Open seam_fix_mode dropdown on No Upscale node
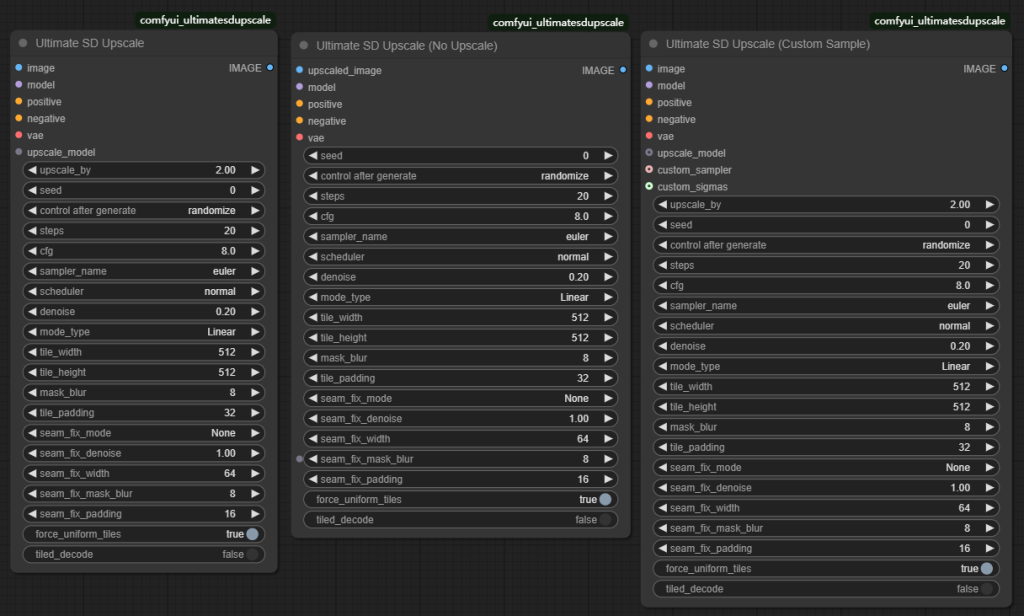The height and width of the screenshot is (616, 1024). tap(460, 398)
